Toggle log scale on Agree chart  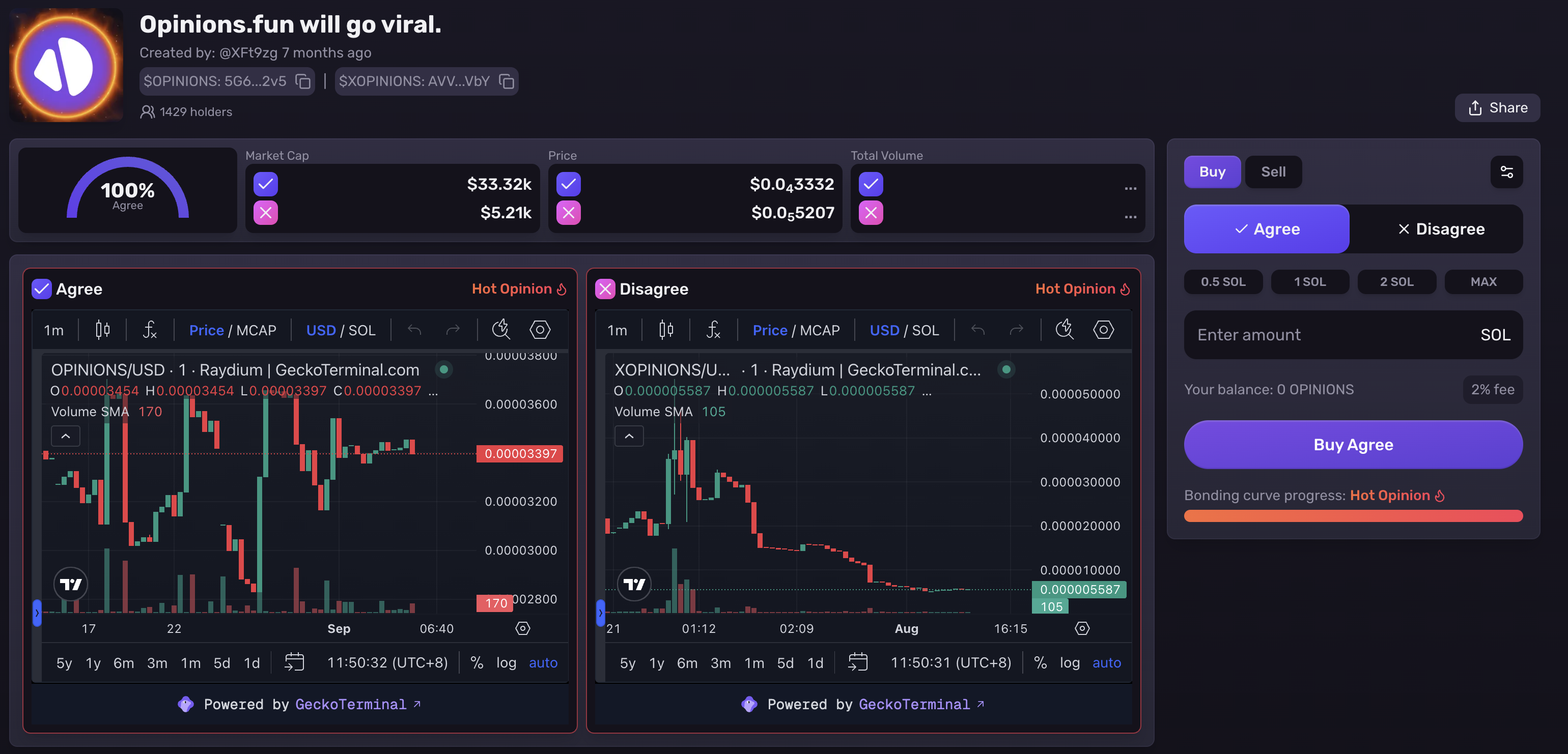pyautogui.click(x=506, y=662)
